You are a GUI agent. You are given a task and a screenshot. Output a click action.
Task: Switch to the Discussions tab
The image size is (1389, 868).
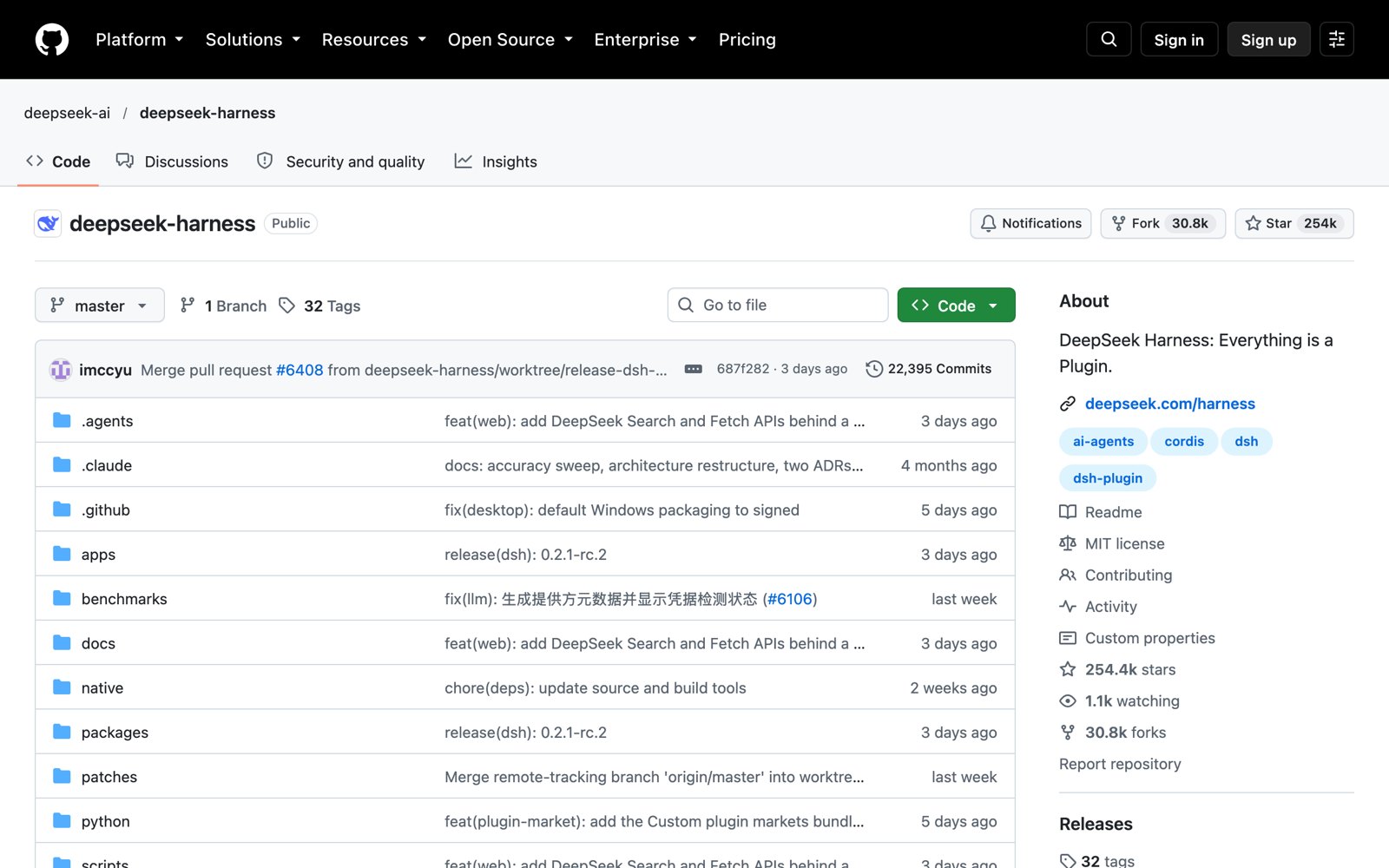(173, 161)
